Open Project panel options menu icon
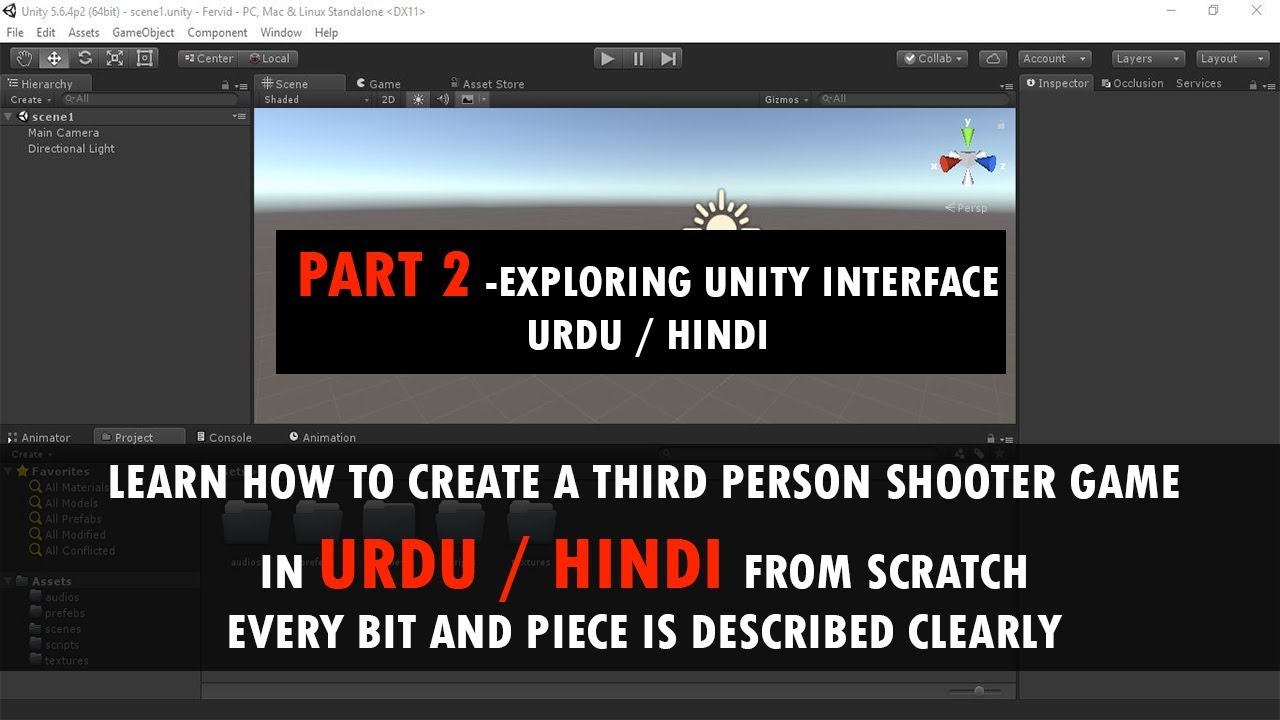 (x=1006, y=438)
